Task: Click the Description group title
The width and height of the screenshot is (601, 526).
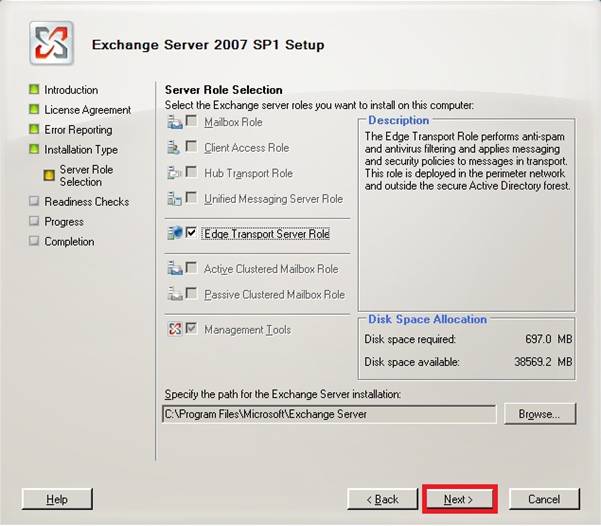Action: (x=399, y=120)
